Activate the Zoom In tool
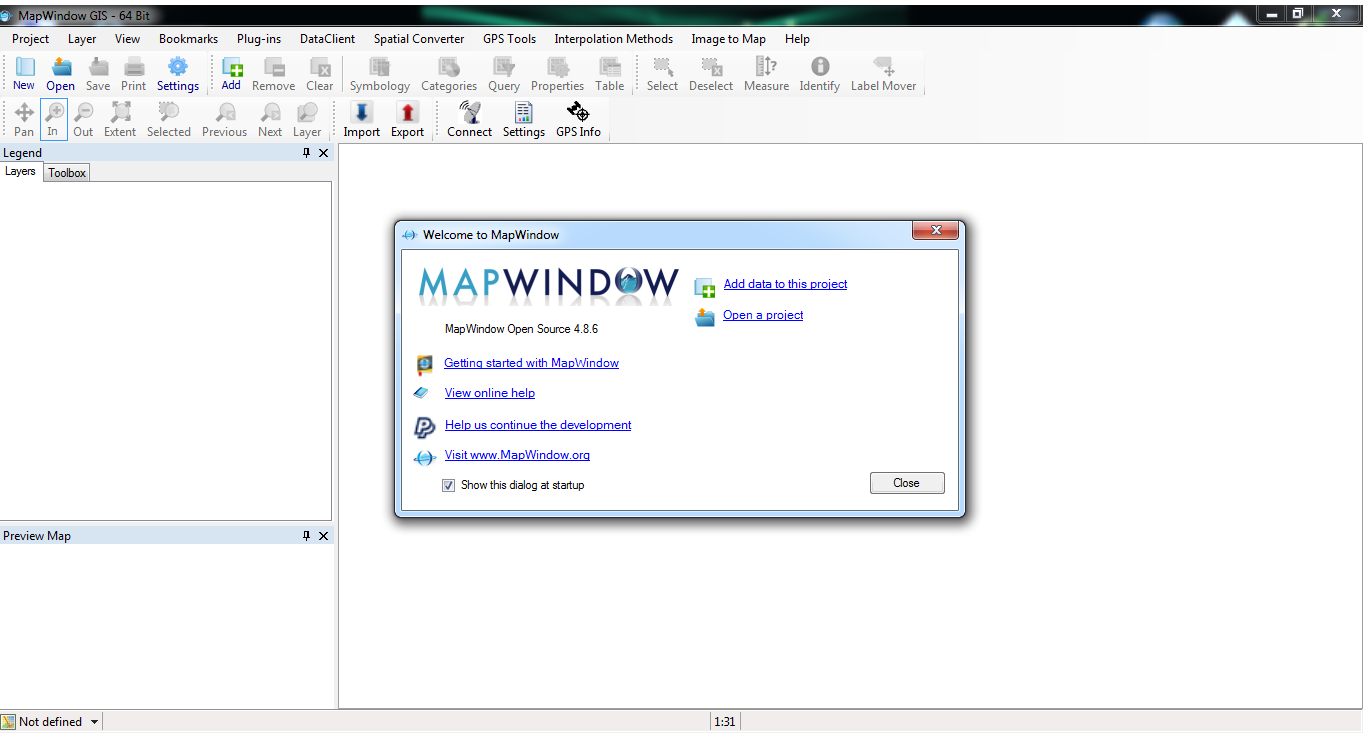This screenshot has width=1366, height=735. click(x=53, y=119)
